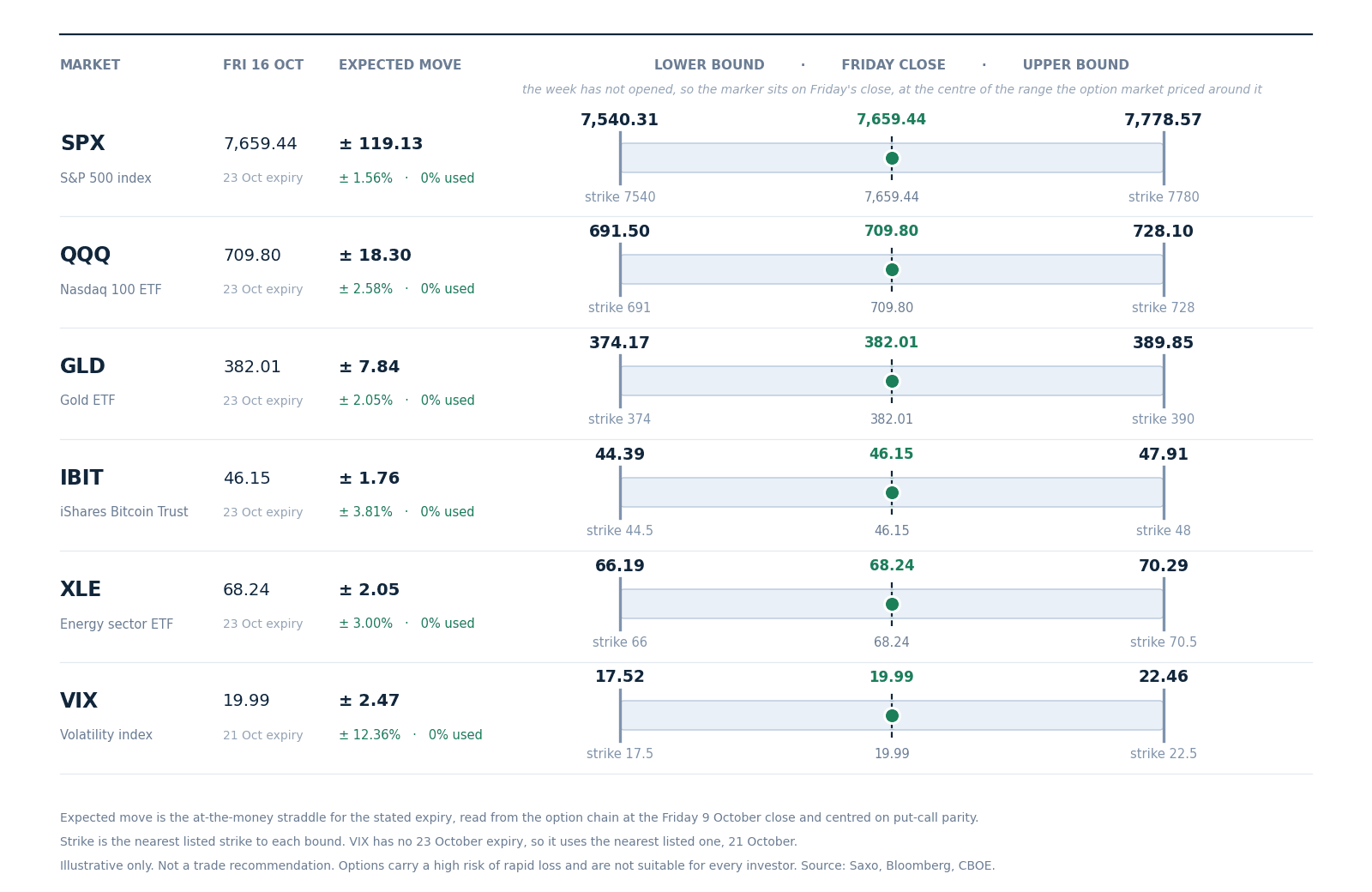Click the "strike 70.5" label

1164,642
